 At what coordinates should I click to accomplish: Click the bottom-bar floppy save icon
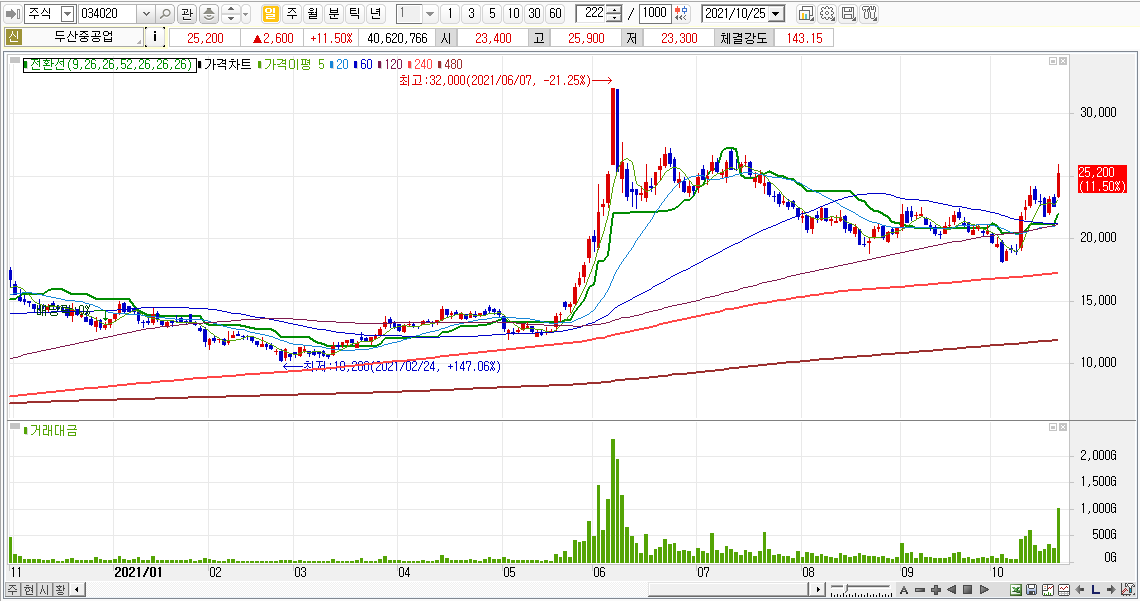(x=1032, y=589)
